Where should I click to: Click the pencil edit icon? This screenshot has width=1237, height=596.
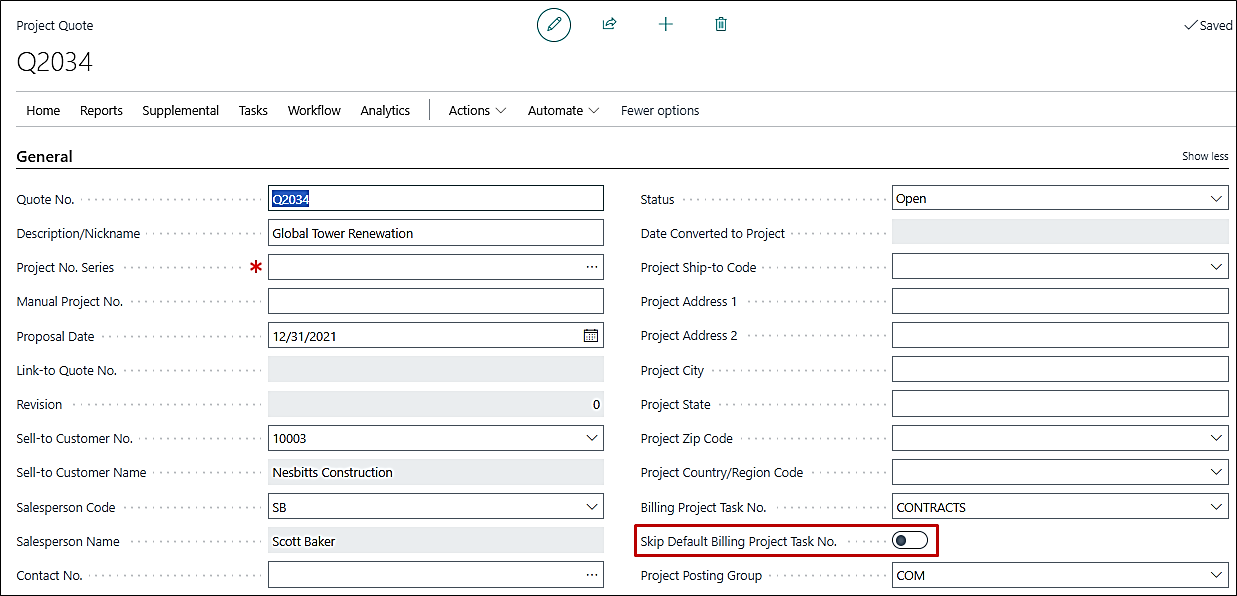[x=554, y=24]
